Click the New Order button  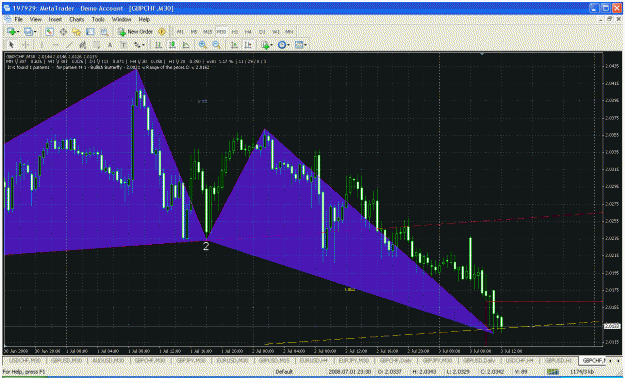136,32
